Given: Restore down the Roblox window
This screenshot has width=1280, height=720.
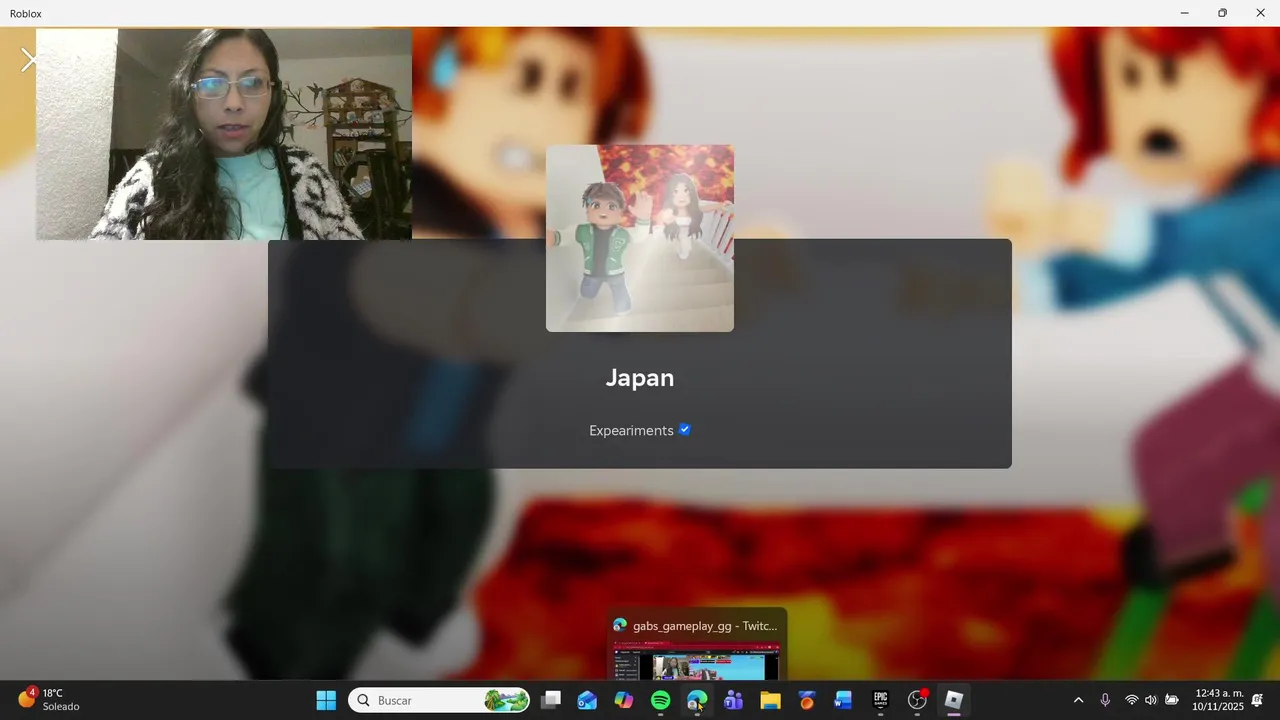Looking at the screenshot, I should tap(1222, 13).
